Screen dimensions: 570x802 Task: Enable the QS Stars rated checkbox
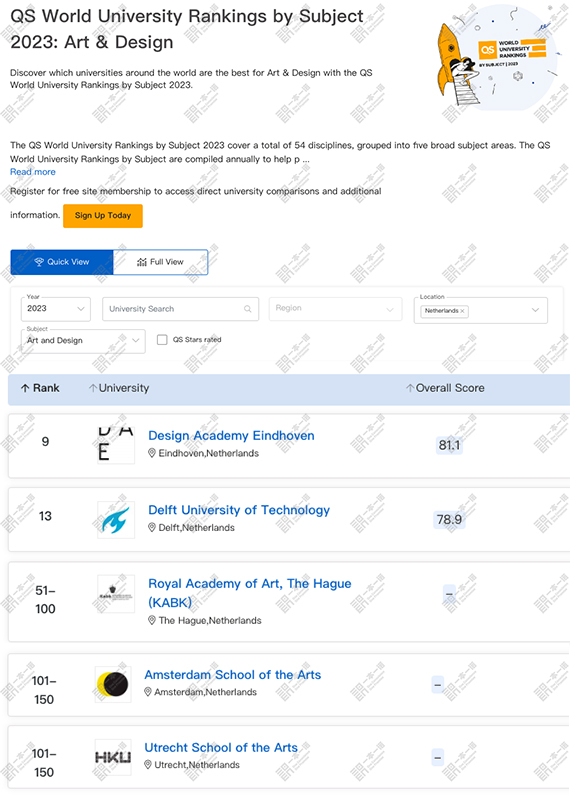click(162, 340)
